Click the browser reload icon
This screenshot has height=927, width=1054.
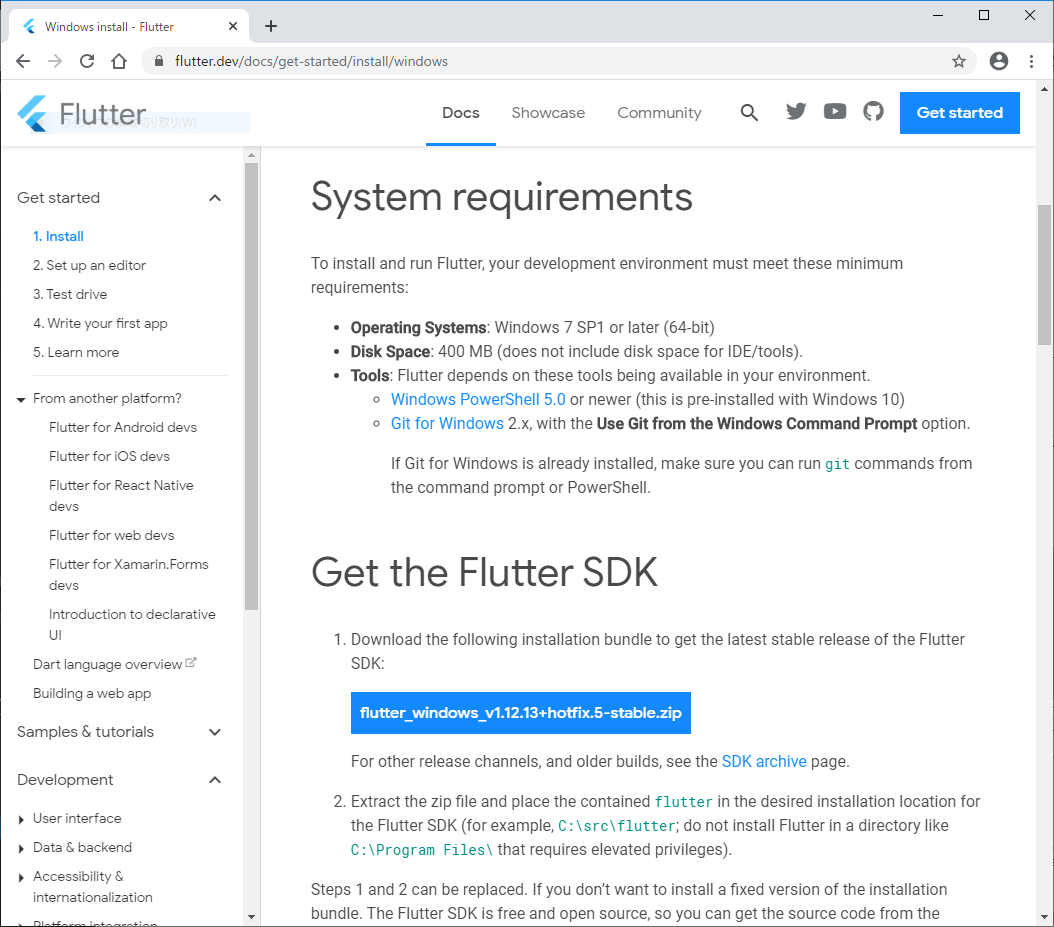(x=87, y=61)
